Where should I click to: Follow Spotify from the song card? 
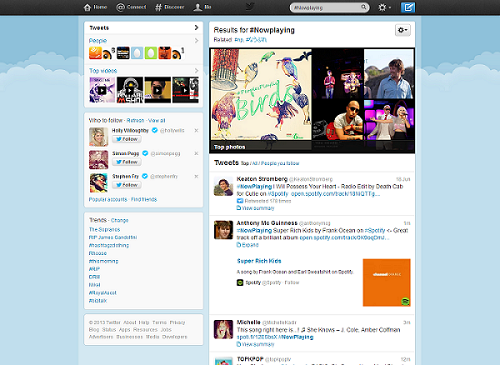[x=292, y=283]
